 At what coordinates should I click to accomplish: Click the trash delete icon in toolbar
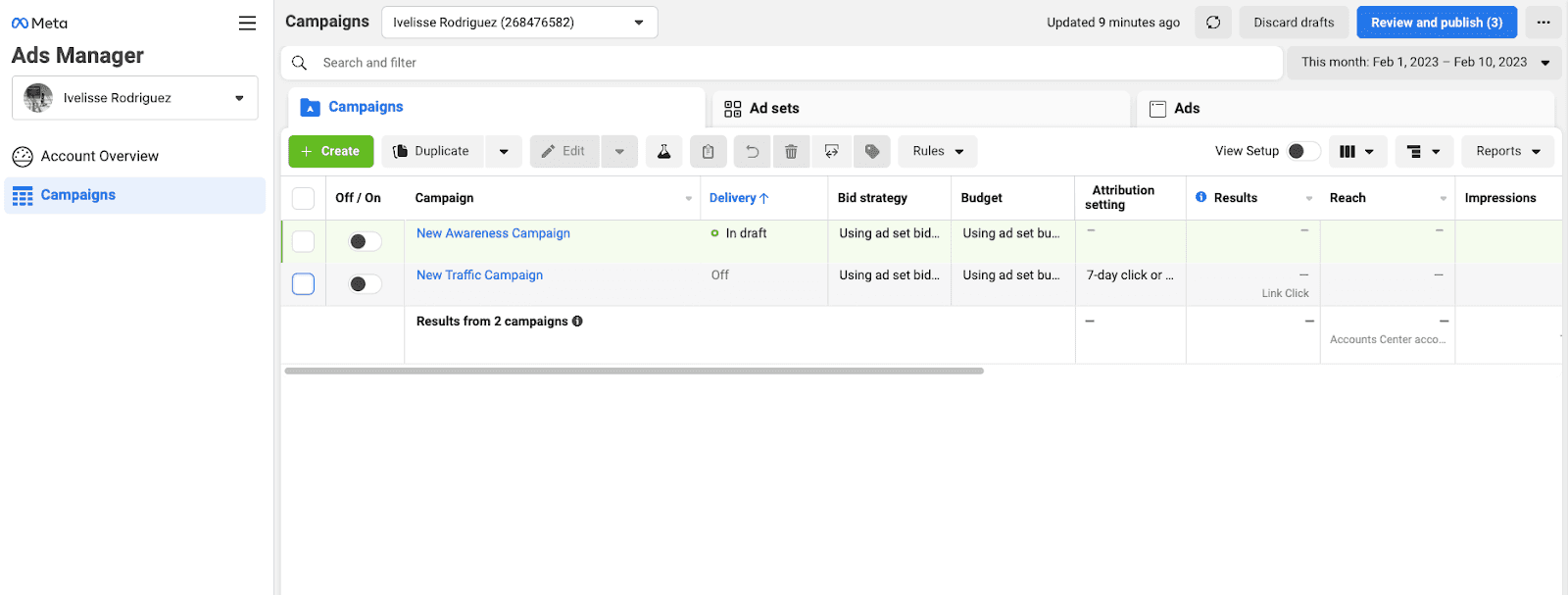791,152
